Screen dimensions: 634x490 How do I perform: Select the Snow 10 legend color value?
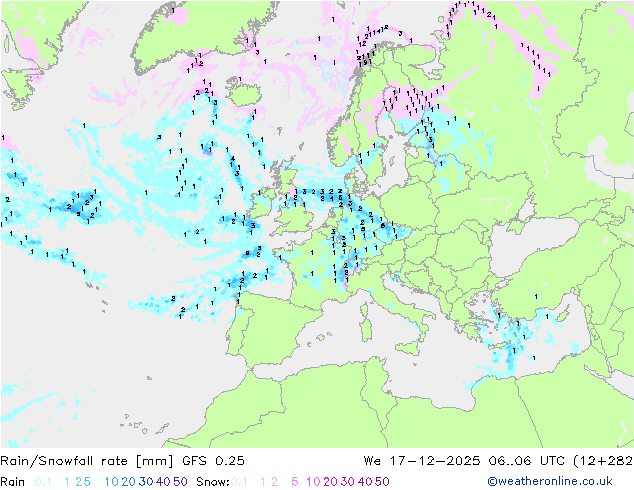click(x=313, y=482)
